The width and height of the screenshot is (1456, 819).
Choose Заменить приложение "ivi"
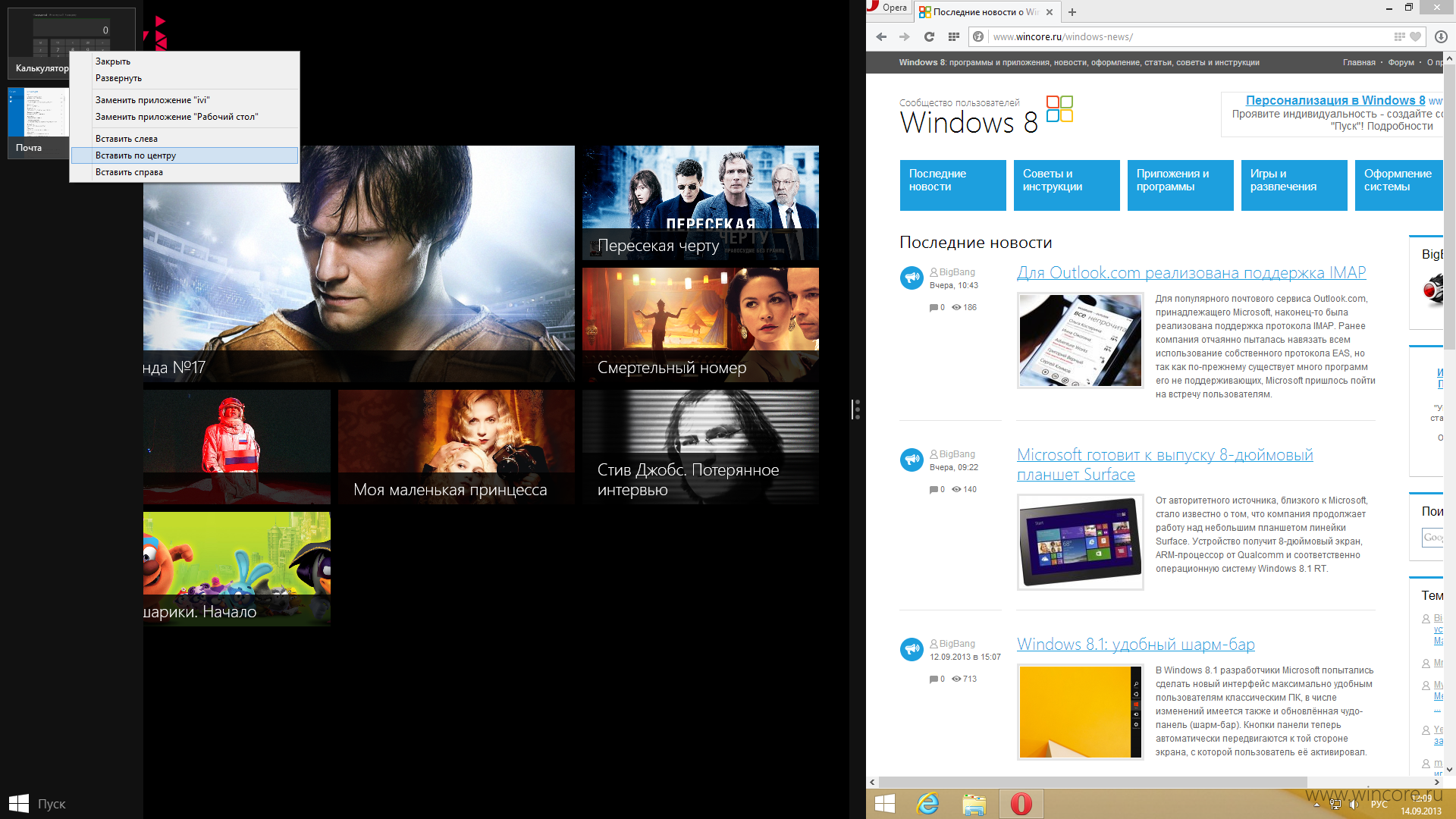point(184,100)
